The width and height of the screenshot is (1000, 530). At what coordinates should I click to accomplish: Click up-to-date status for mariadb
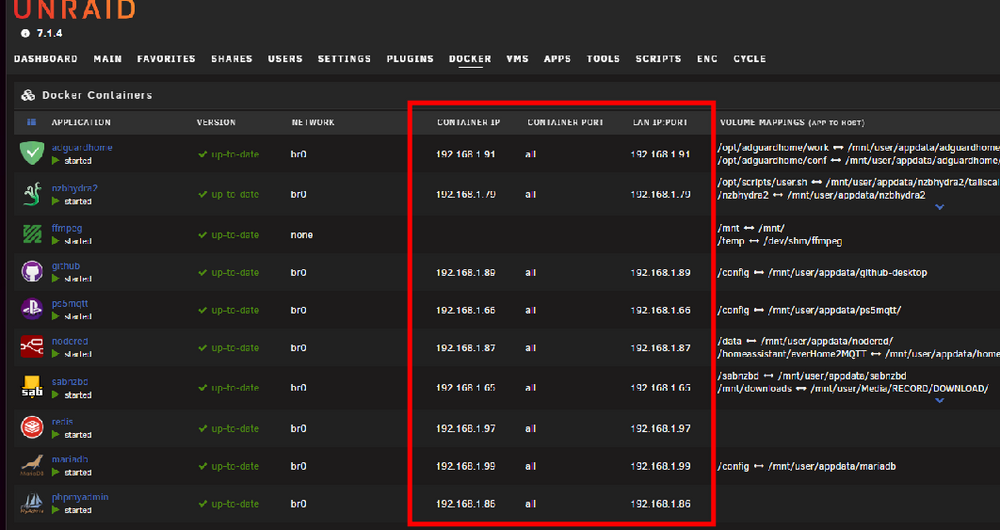[x=228, y=466]
